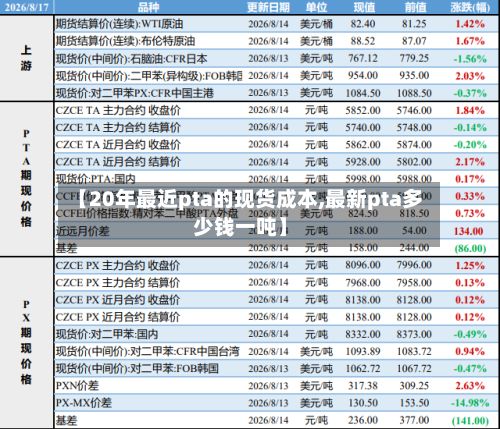Click 二甲苯(异构级):FOB韩国 row name
The height and width of the screenshot is (429, 500).
click(149, 76)
